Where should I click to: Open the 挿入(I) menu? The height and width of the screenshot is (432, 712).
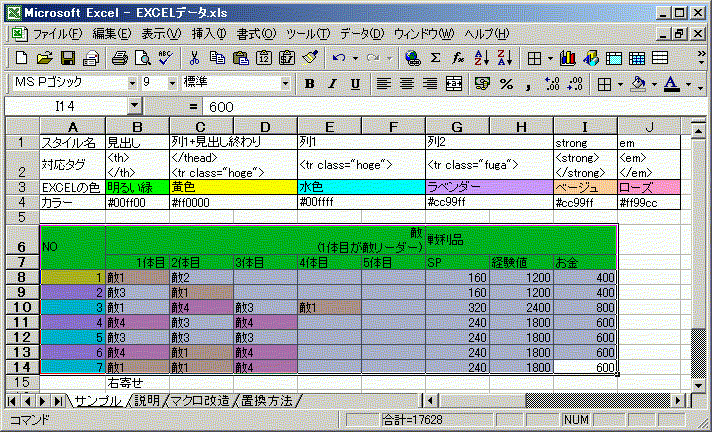[x=209, y=34]
